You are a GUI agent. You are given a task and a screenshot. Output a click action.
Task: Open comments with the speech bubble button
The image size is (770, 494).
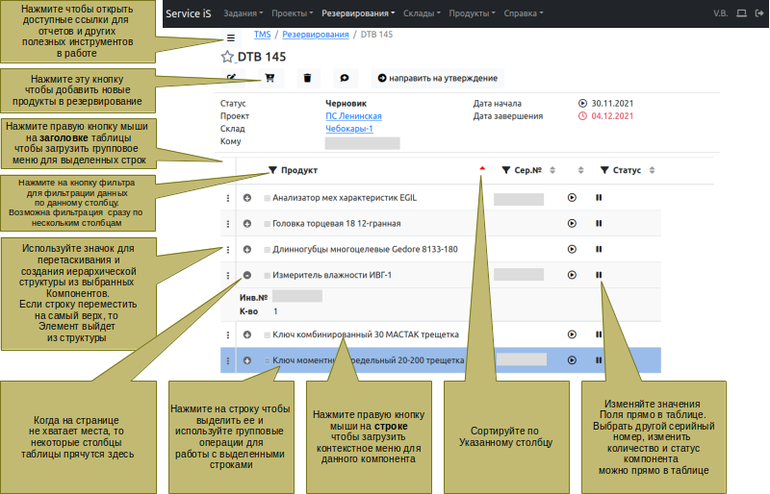344,78
